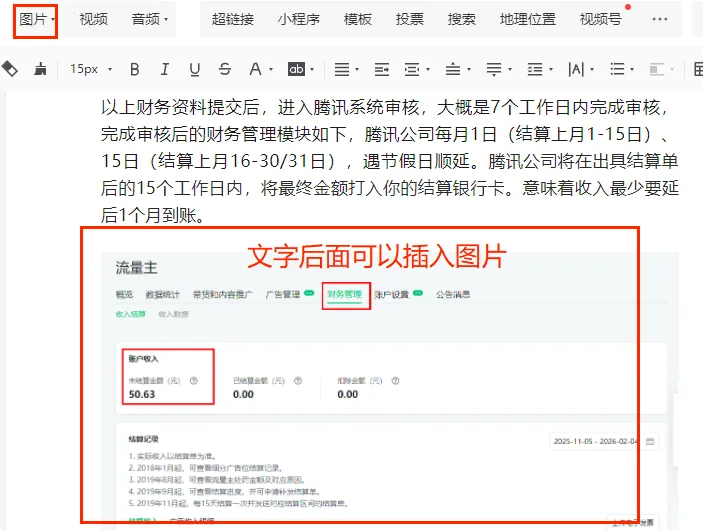The height and width of the screenshot is (530, 703).
Task: Toggle italic formatting
Action: (x=165, y=70)
